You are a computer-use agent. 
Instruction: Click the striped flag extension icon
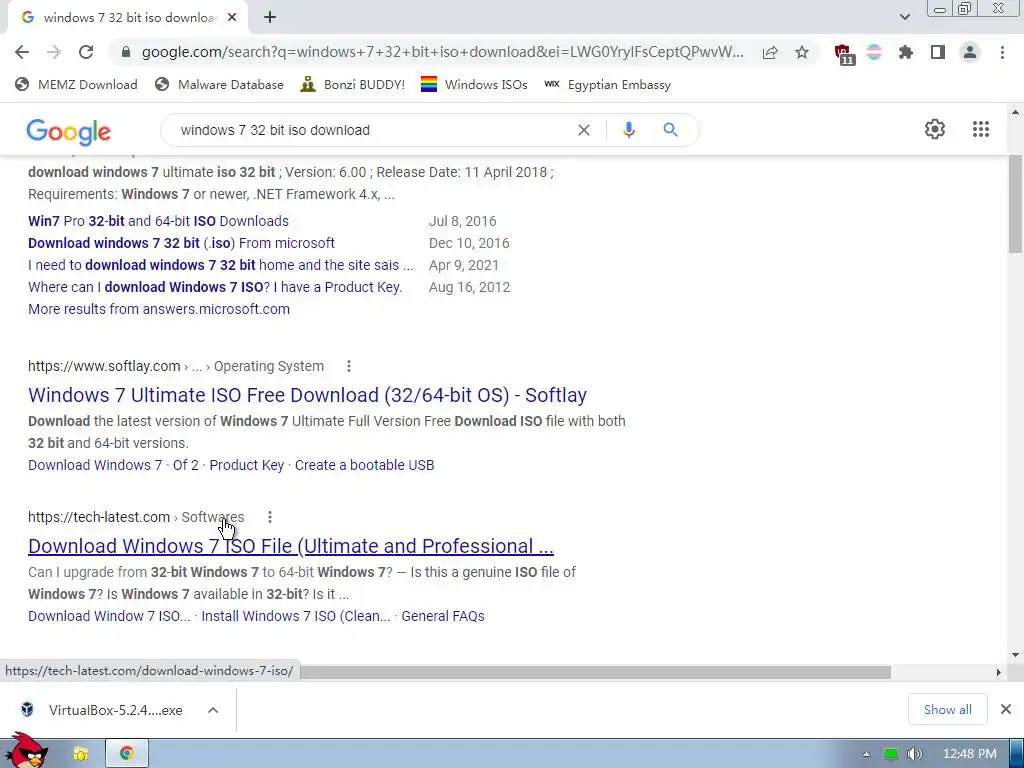pyautogui.click(x=874, y=52)
